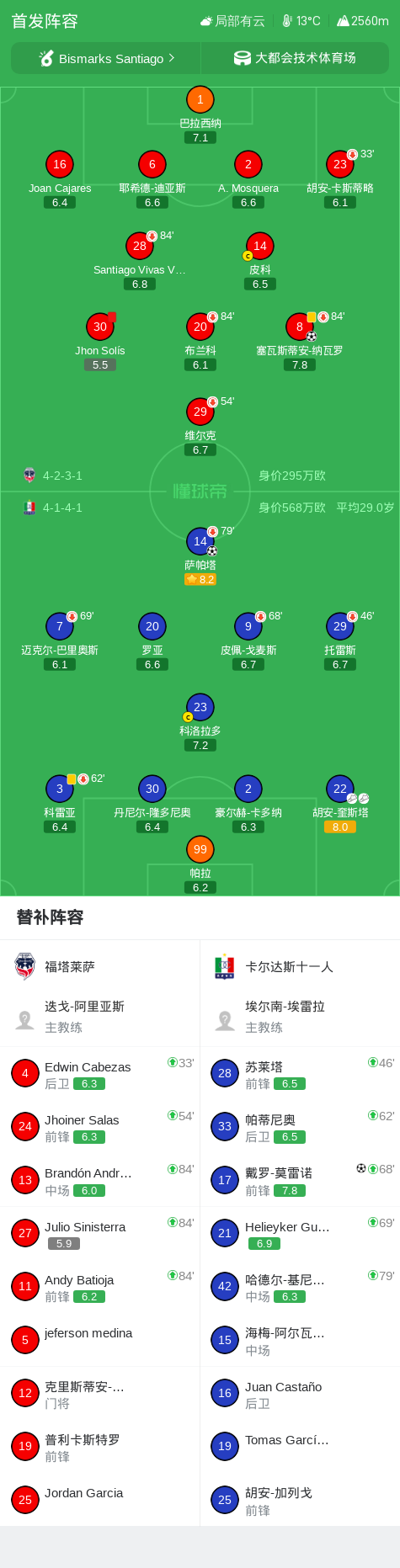Open substitute 苏莱塔 number 28 entry
Viewport: 400px width, 1568px height.
(x=300, y=1074)
